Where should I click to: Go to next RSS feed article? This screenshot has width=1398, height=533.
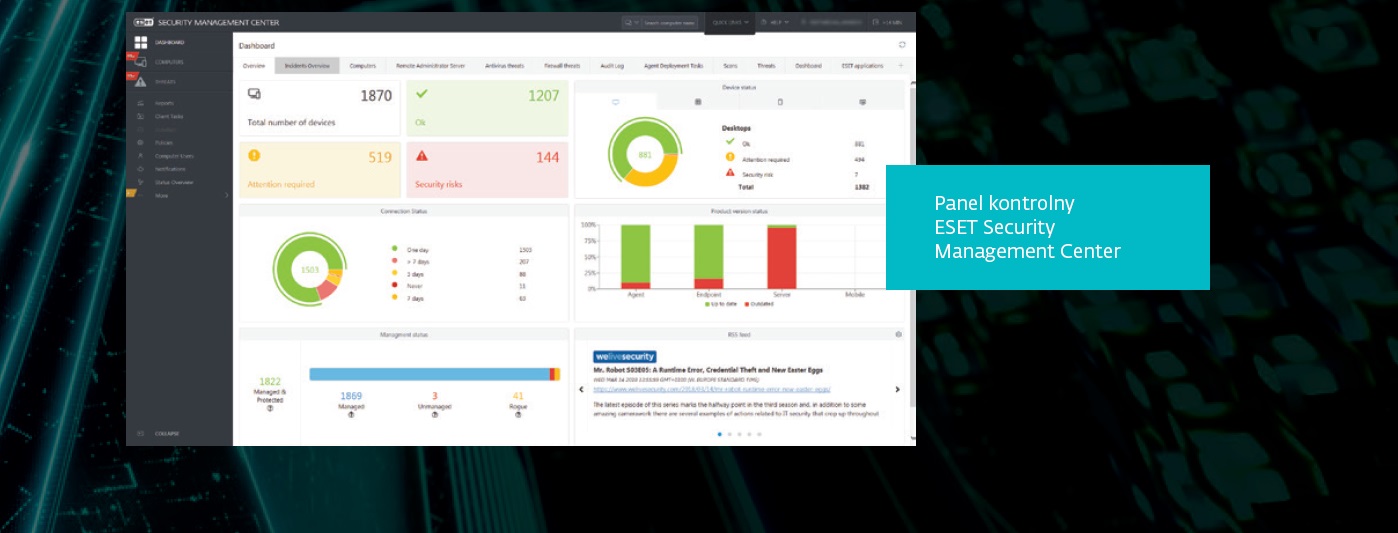click(x=897, y=389)
